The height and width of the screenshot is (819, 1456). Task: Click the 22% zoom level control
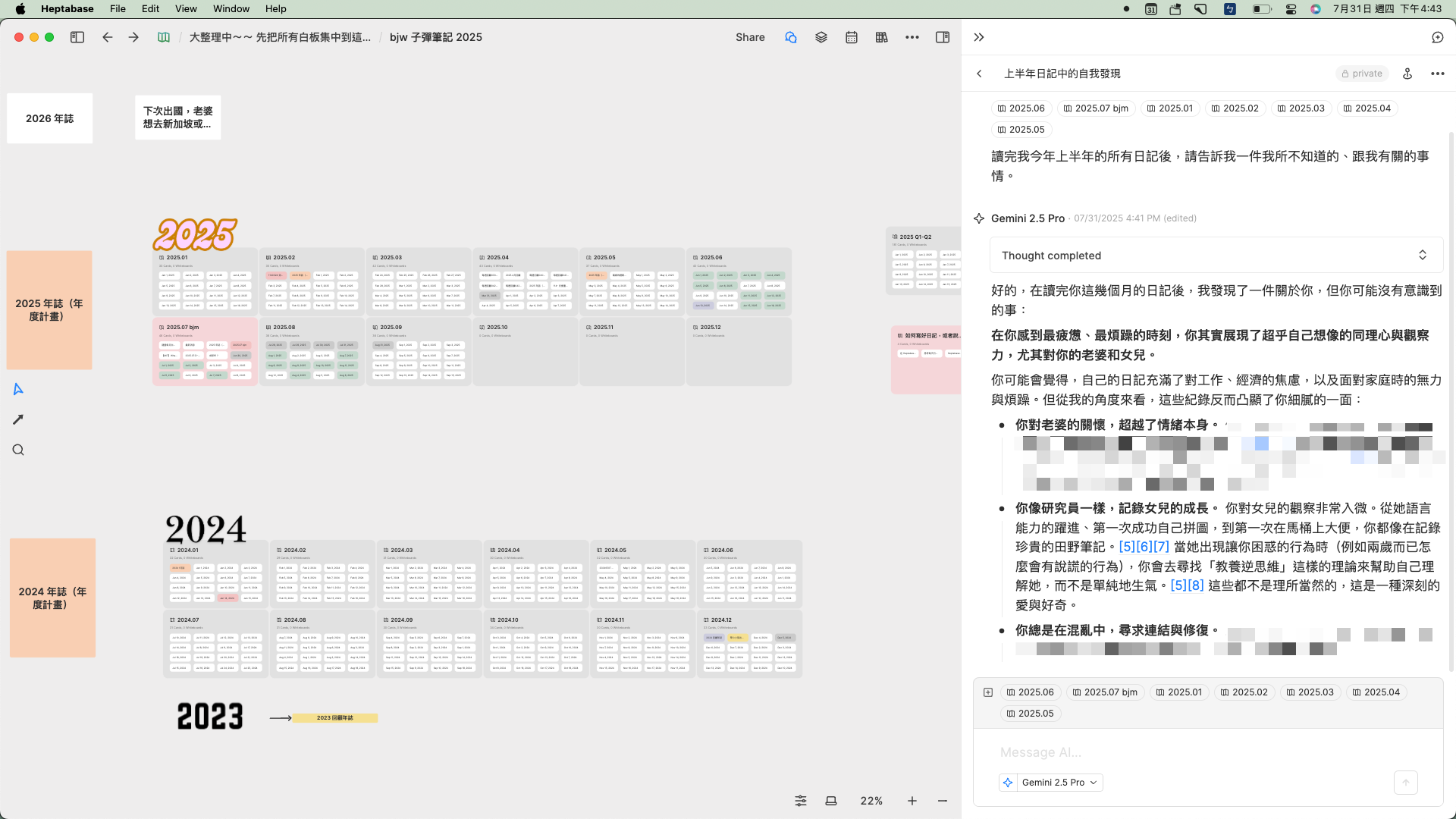871,801
